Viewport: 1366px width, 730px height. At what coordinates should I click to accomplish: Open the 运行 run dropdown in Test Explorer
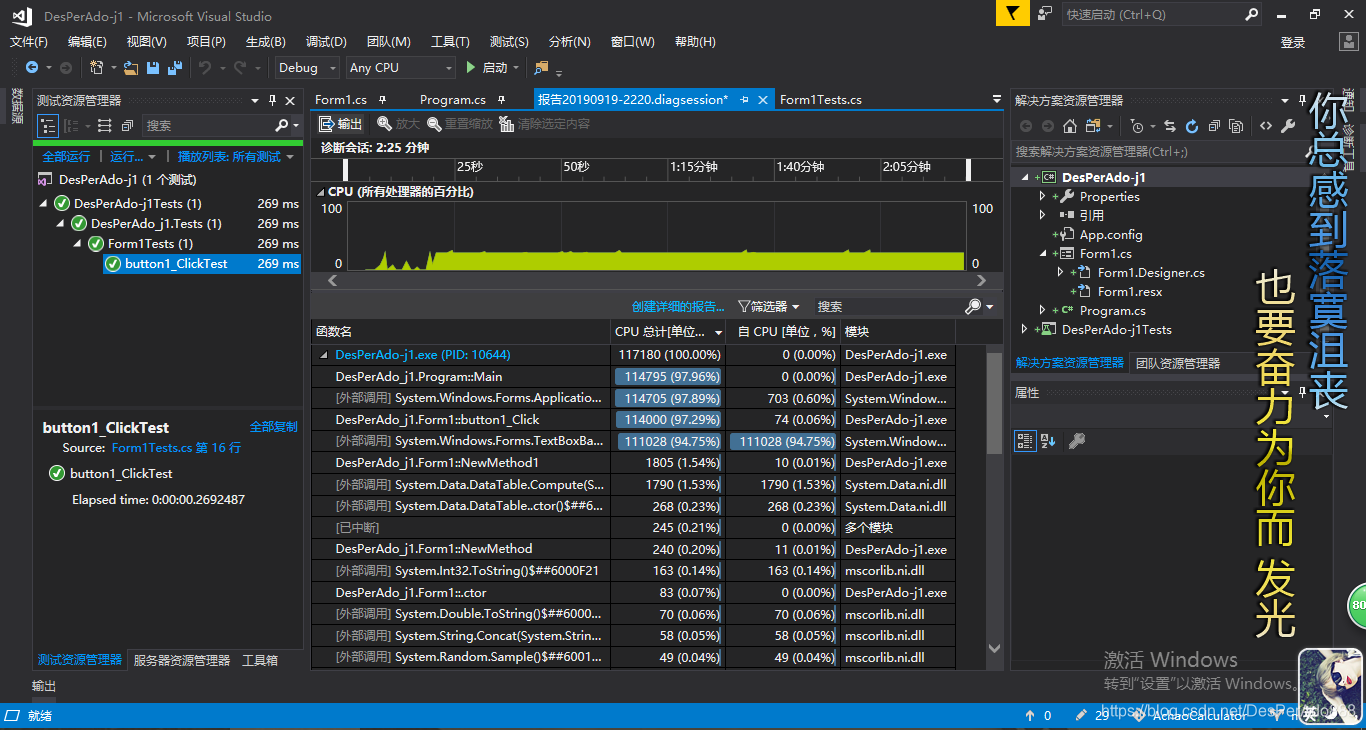(x=133, y=157)
